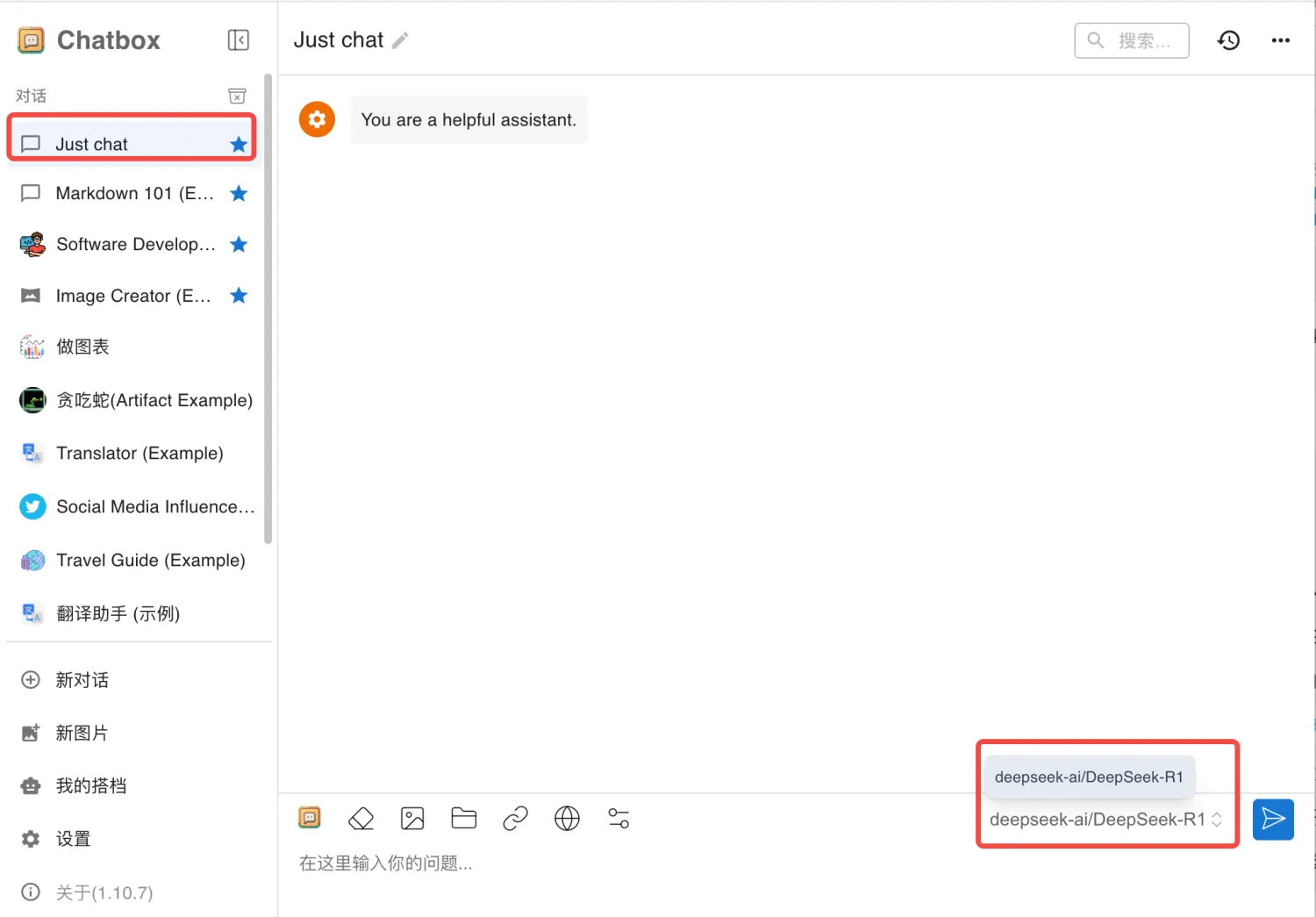Click the 'You are a helpful assistant.' message
Viewport: 1316px width, 917px height.
(x=468, y=119)
